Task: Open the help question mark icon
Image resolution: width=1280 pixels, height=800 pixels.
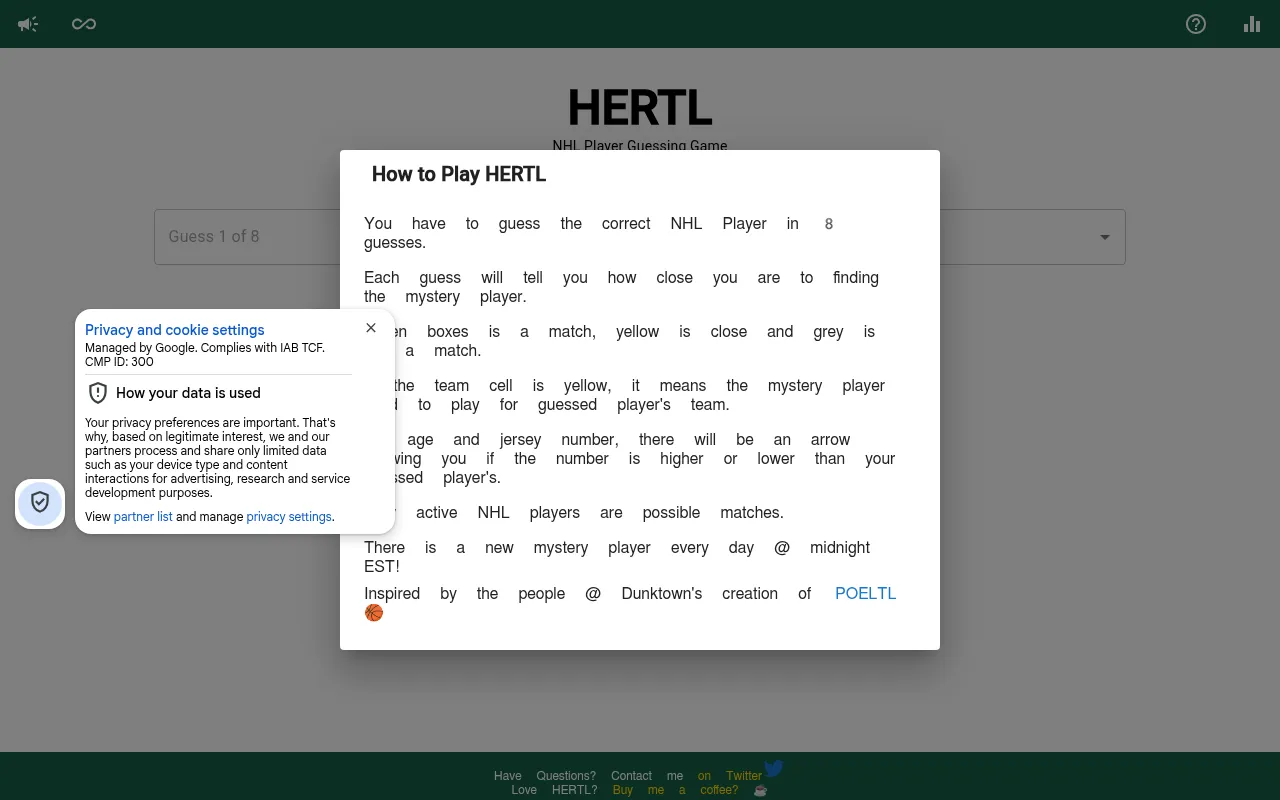Action: pos(1196,24)
